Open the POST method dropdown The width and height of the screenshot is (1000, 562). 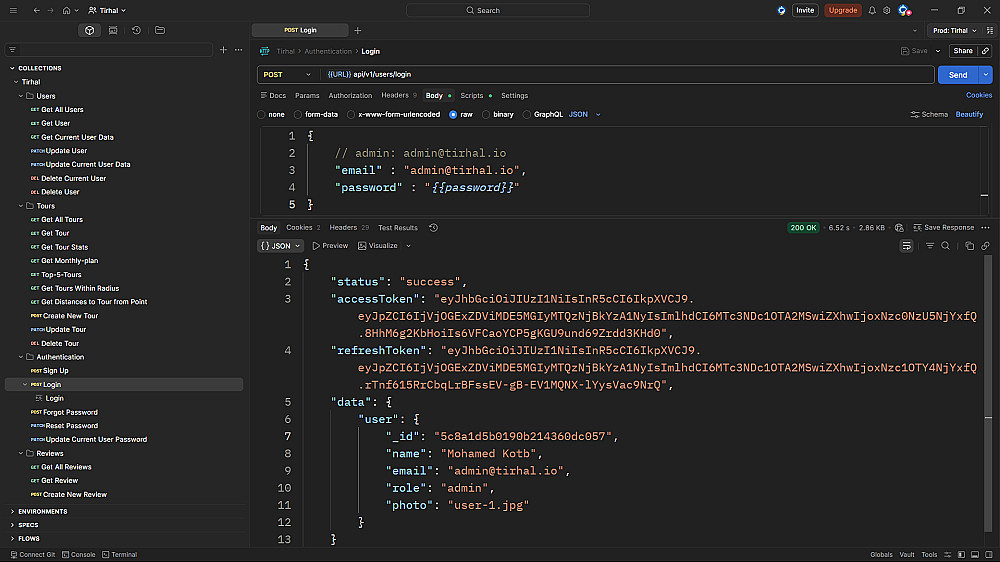point(287,75)
